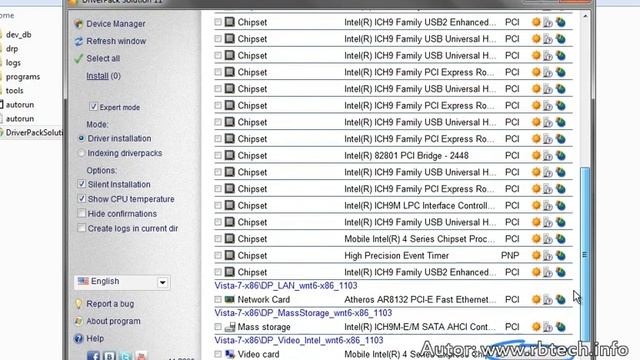
Task: Tick the Mass storage SATA AHCI checkbox
Action: [x=218, y=327]
